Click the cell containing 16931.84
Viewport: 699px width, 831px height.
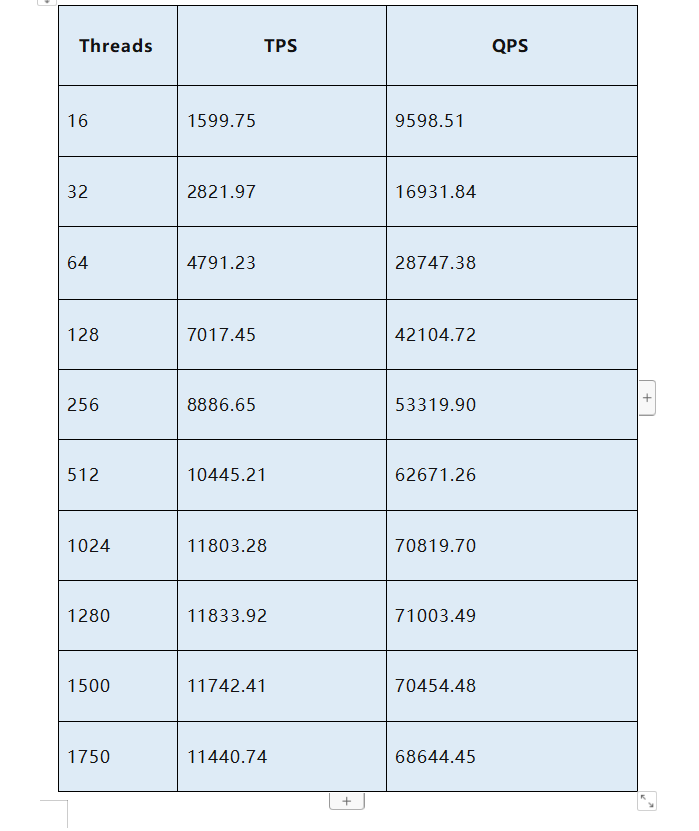click(x=510, y=192)
